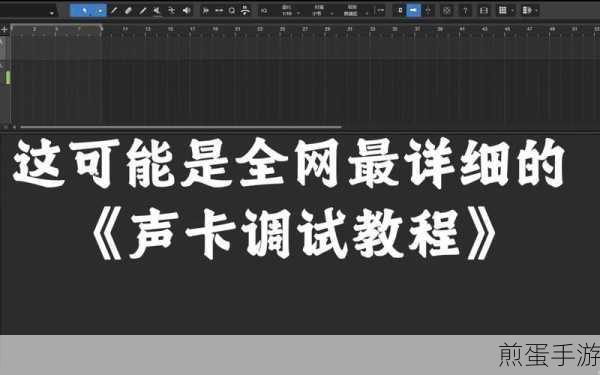Select the Eraser tool
Image resolution: width=600 pixels, height=375 pixels.
click(x=129, y=11)
